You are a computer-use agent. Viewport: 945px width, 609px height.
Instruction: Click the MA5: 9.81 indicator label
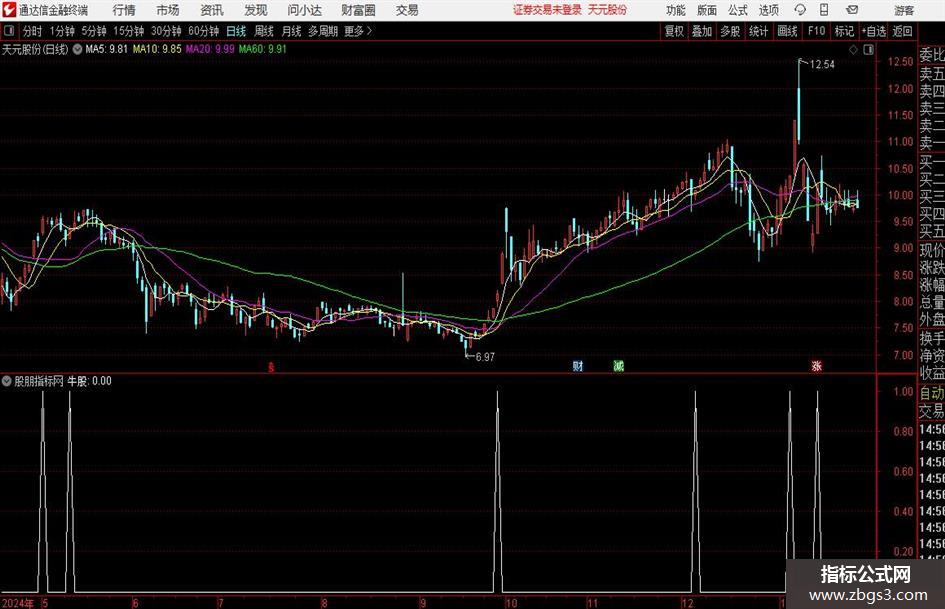coord(107,49)
